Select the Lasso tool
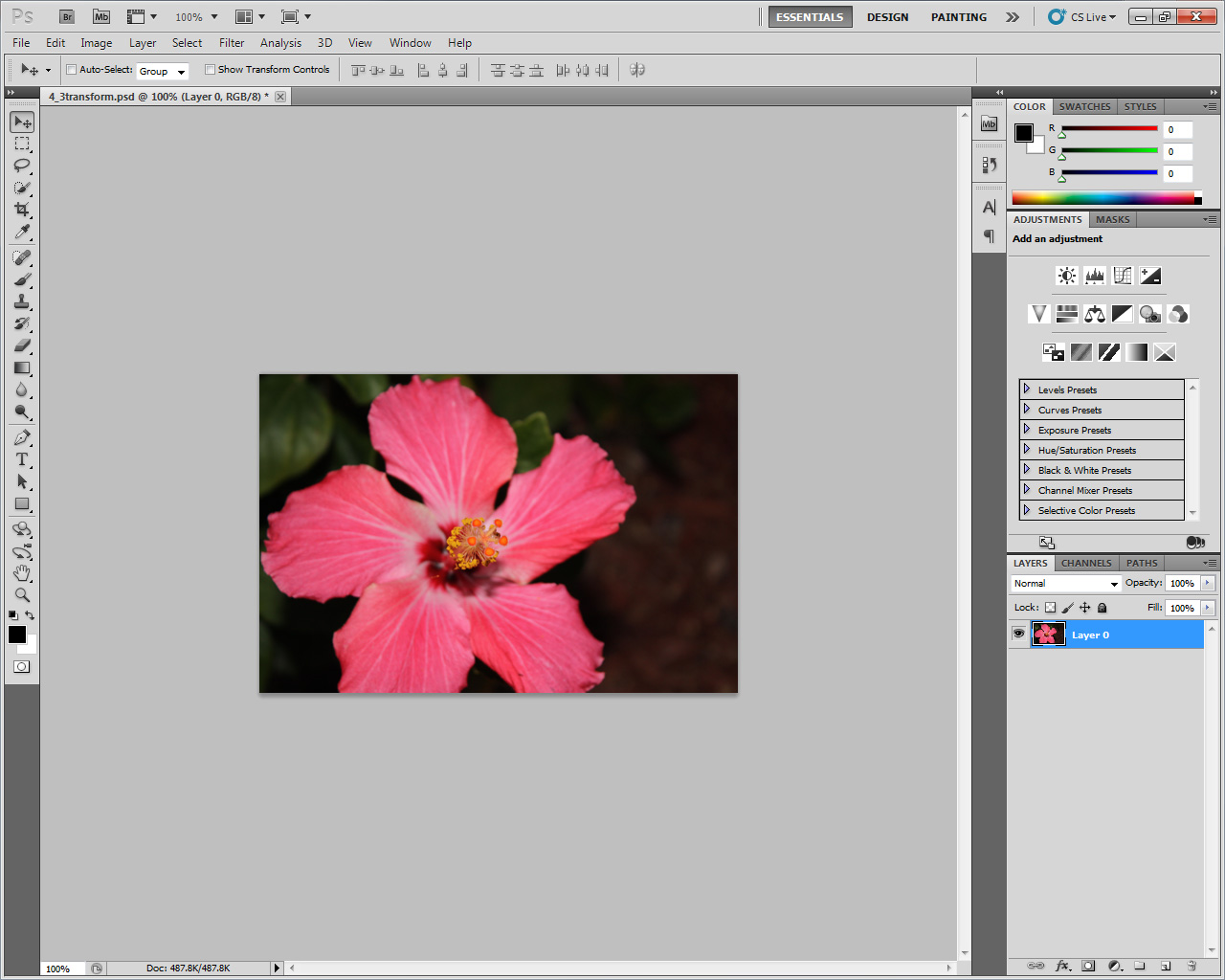 point(22,166)
